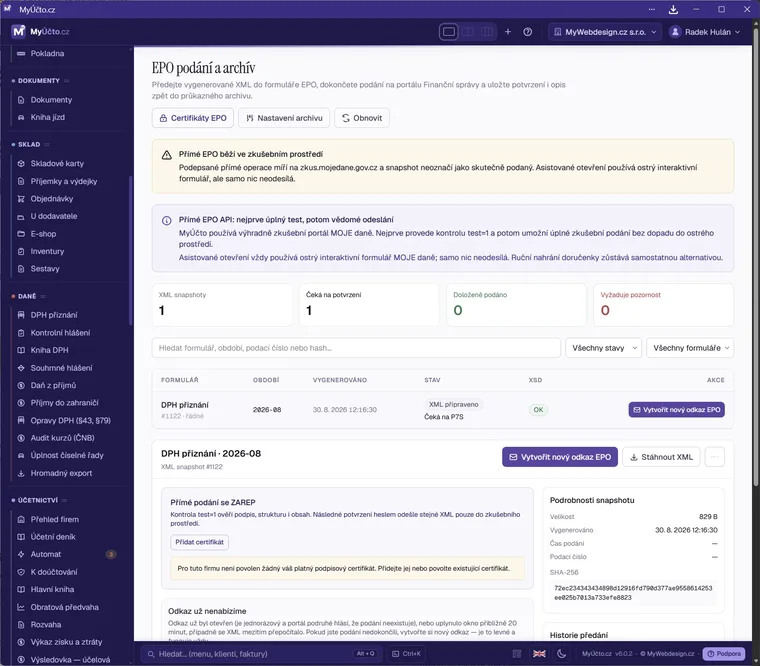The image size is (760, 666).
Task: Open Kontrolní hlášení in the sidebar
Action: [x=60, y=333]
